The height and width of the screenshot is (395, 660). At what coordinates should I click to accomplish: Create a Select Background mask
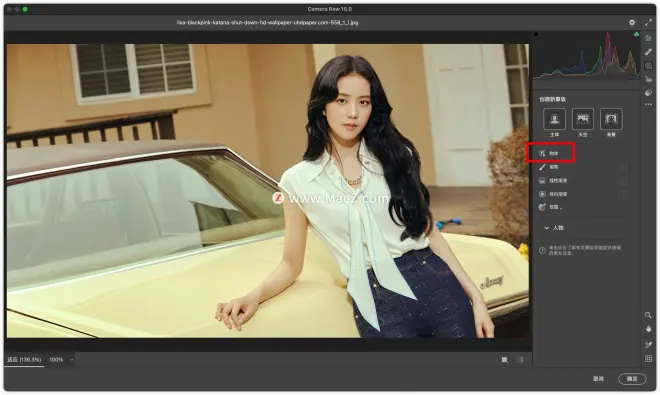point(611,119)
